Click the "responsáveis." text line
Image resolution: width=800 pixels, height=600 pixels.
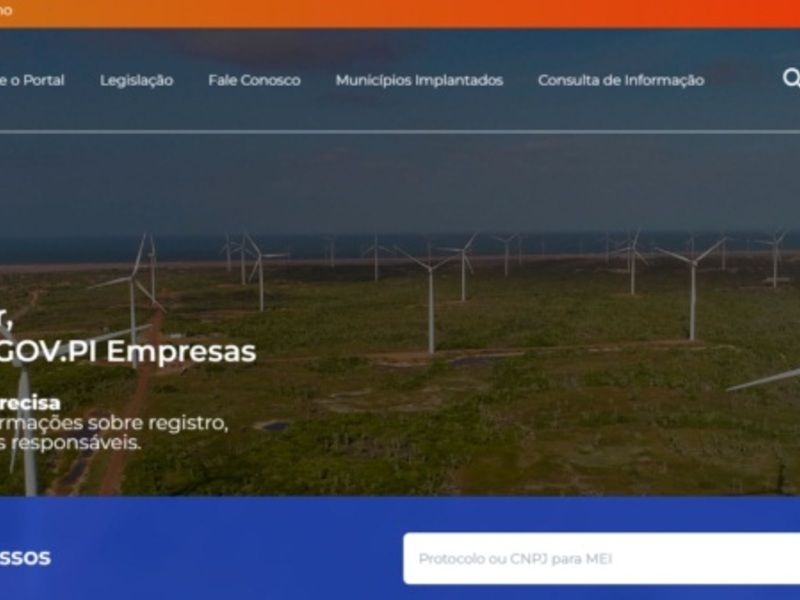coord(70,443)
